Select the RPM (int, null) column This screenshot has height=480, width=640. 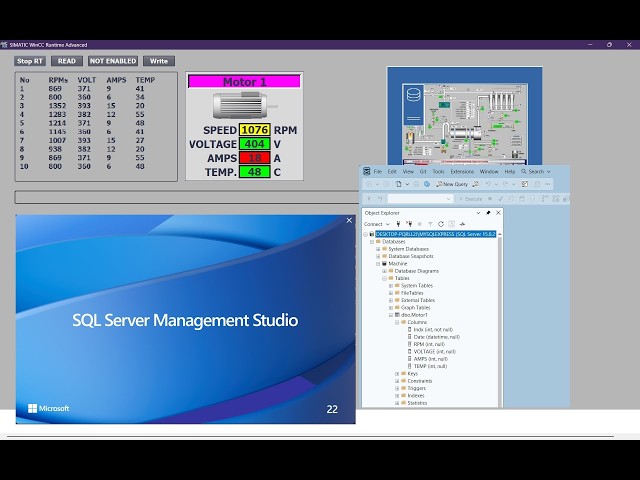click(x=429, y=344)
